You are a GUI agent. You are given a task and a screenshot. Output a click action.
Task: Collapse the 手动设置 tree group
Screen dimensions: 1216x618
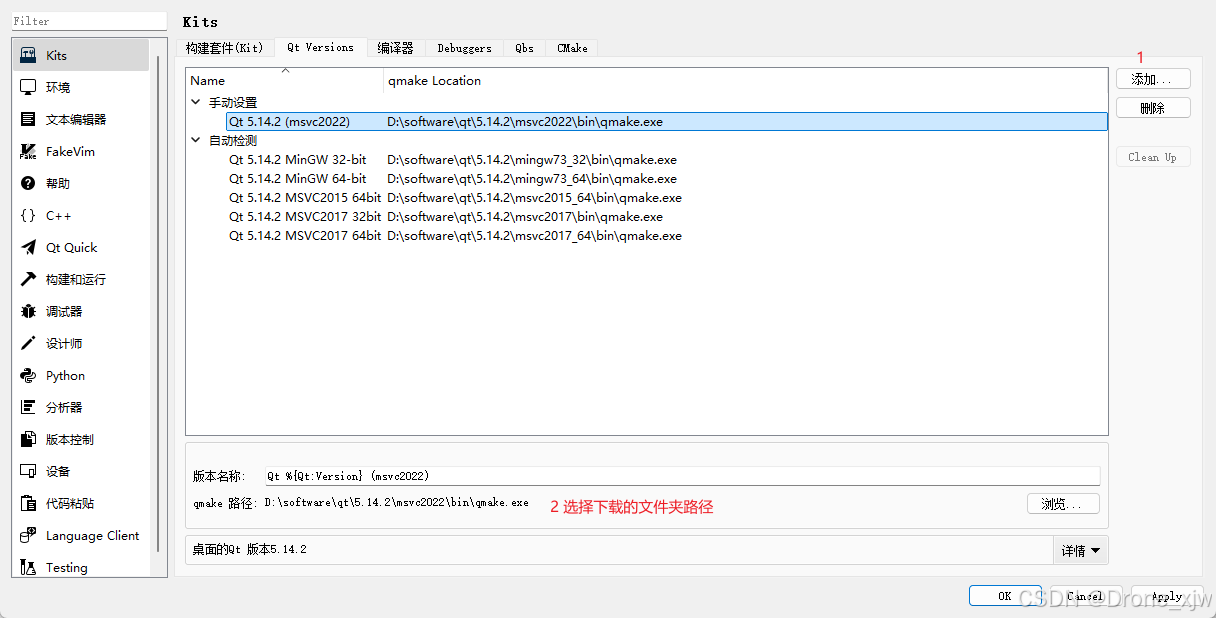click(x=196, y=102)
